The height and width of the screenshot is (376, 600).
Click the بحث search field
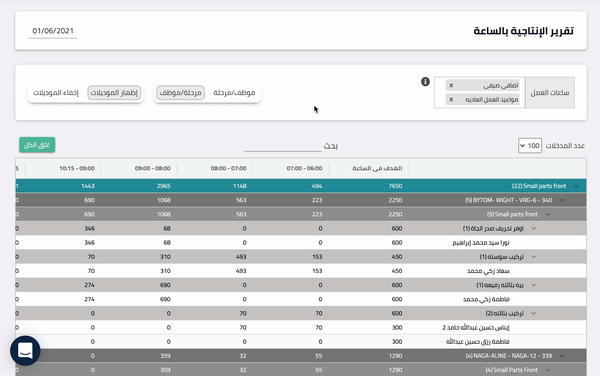coord(282,146)
